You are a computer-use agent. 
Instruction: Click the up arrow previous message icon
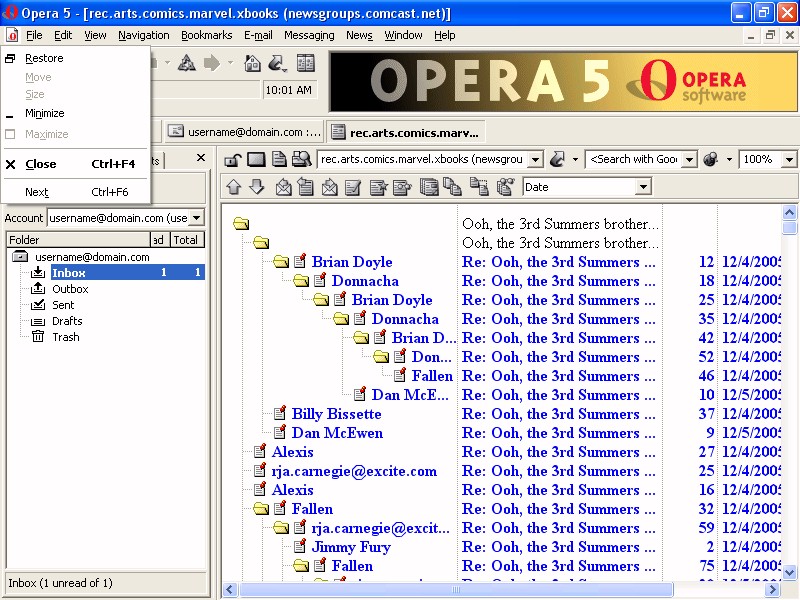(234, 187)
